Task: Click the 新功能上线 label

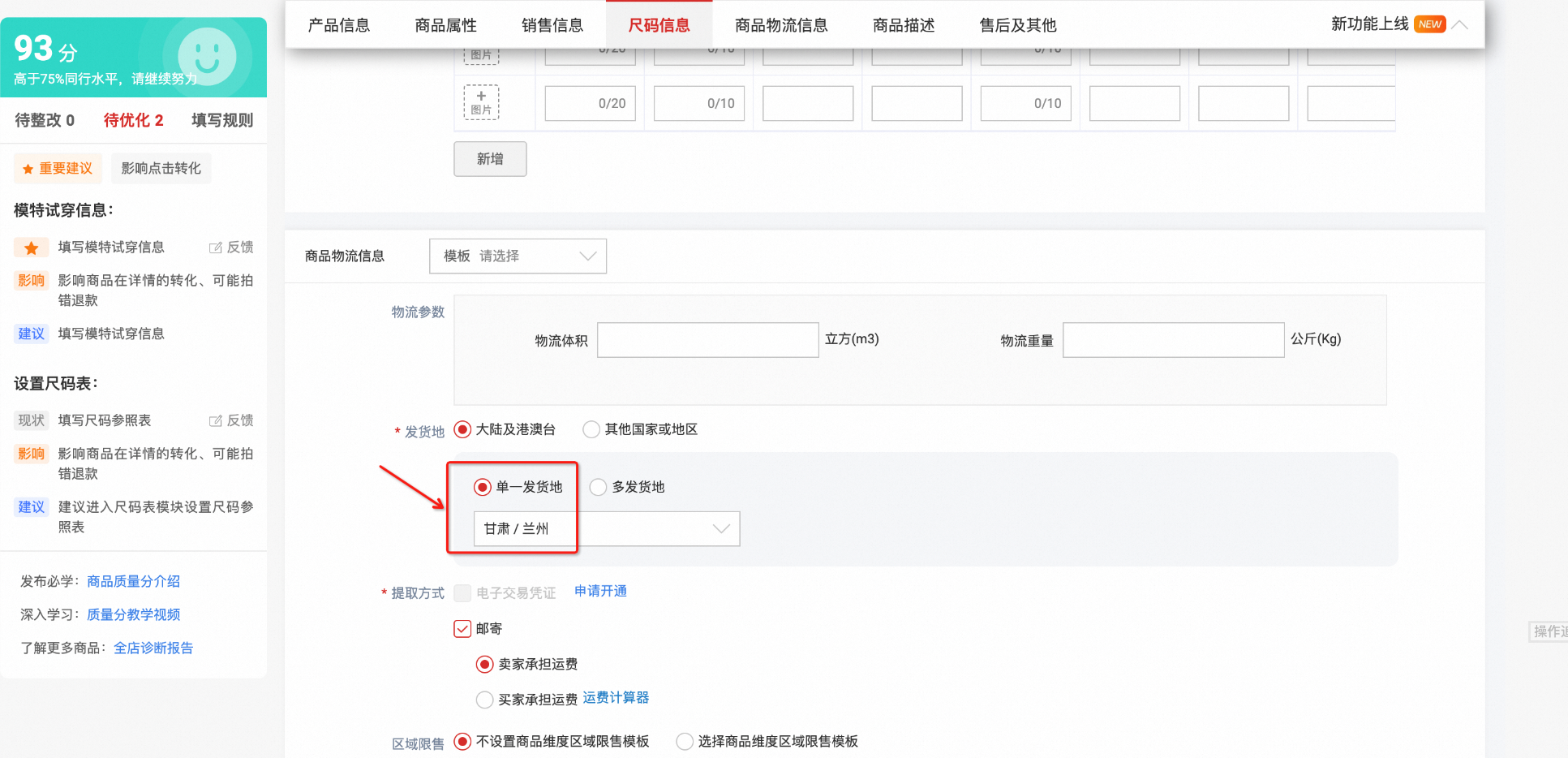Action: click(1370, 24)
